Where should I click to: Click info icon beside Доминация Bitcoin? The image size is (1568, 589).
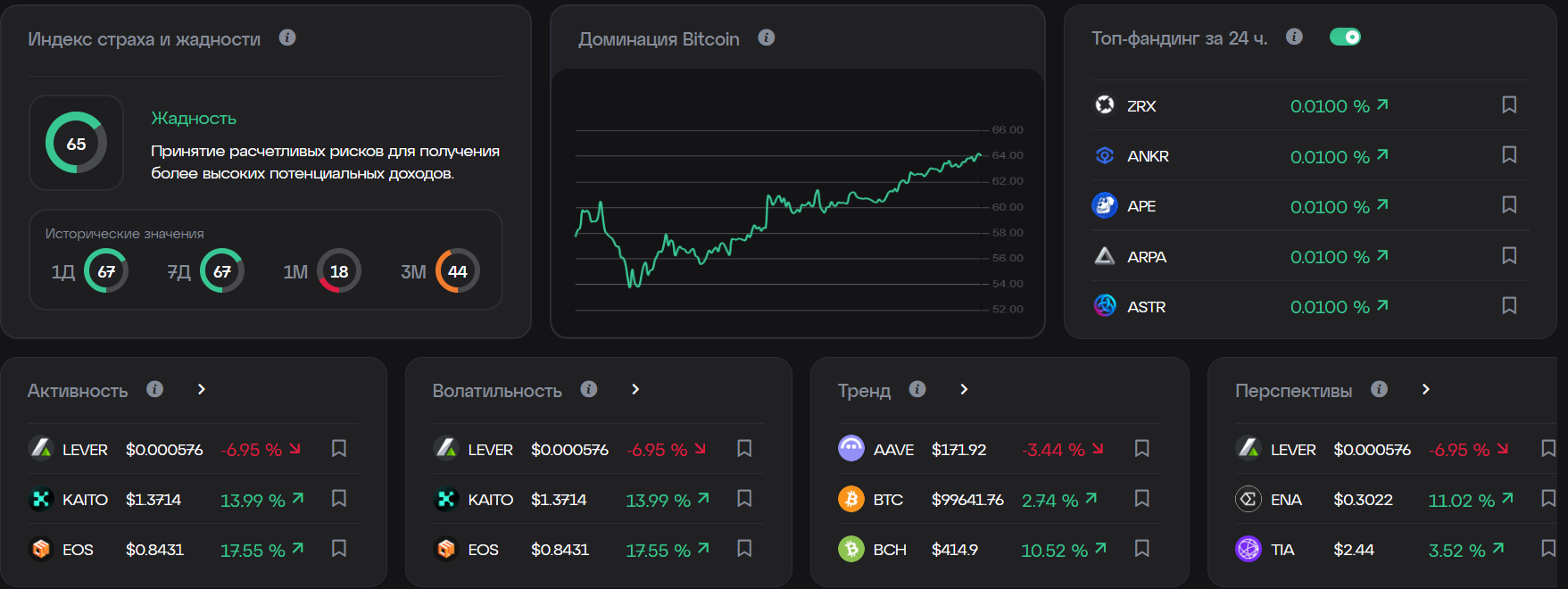point(767,37)
